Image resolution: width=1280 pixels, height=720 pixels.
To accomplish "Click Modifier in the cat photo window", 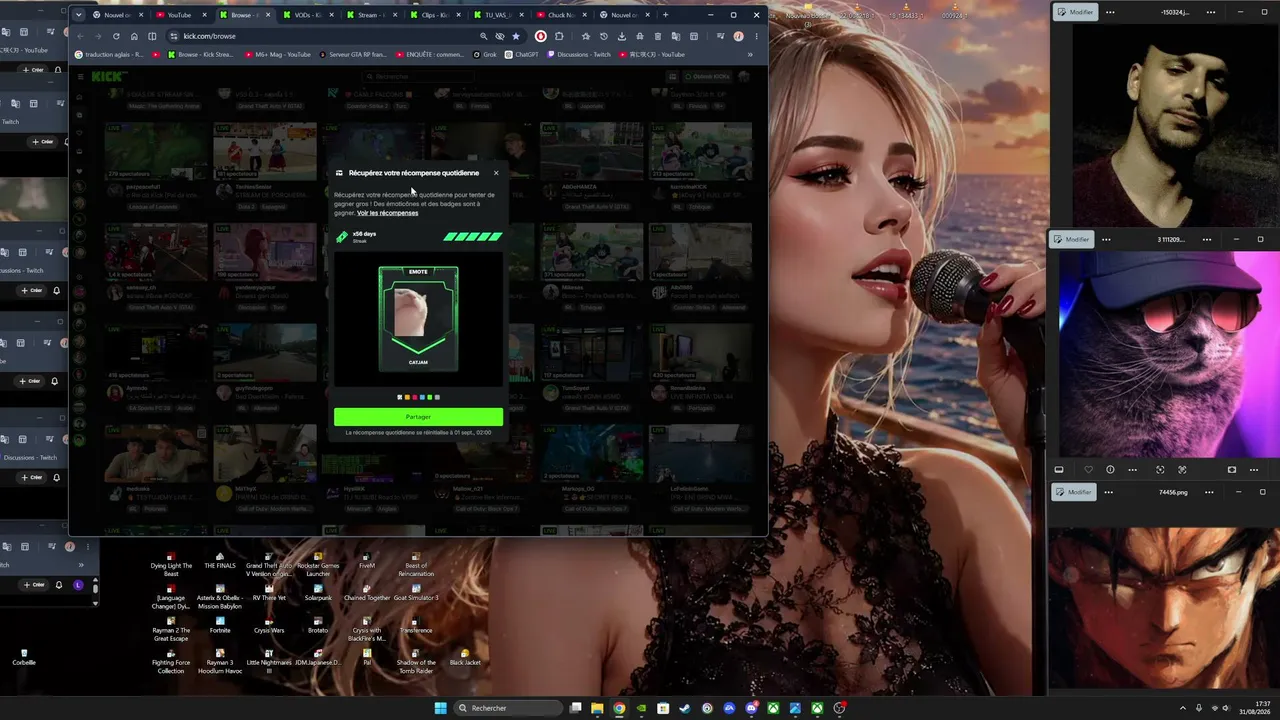I will coord(1072,239).
